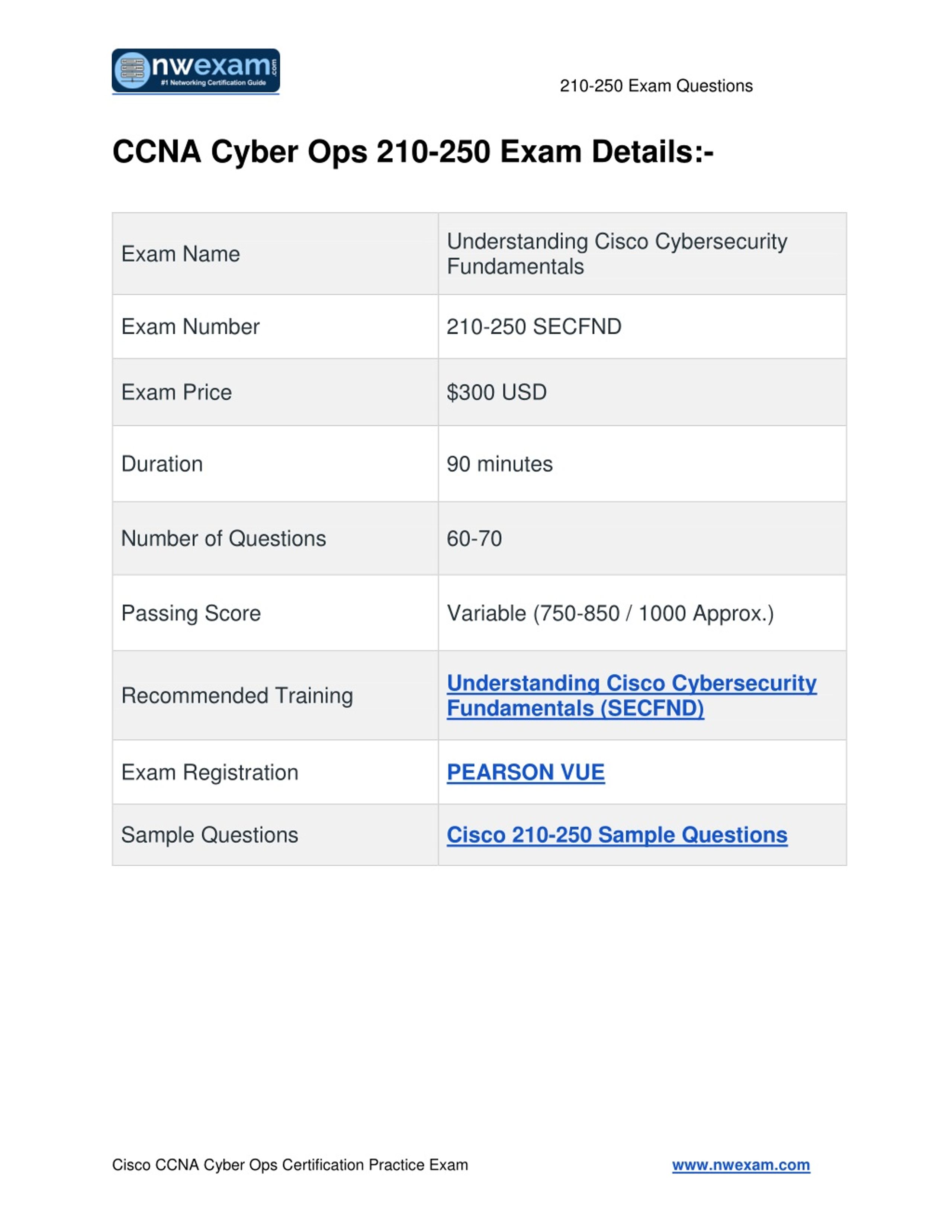
Task: Click the 90 minutes duration value
Action: (500, 464)
